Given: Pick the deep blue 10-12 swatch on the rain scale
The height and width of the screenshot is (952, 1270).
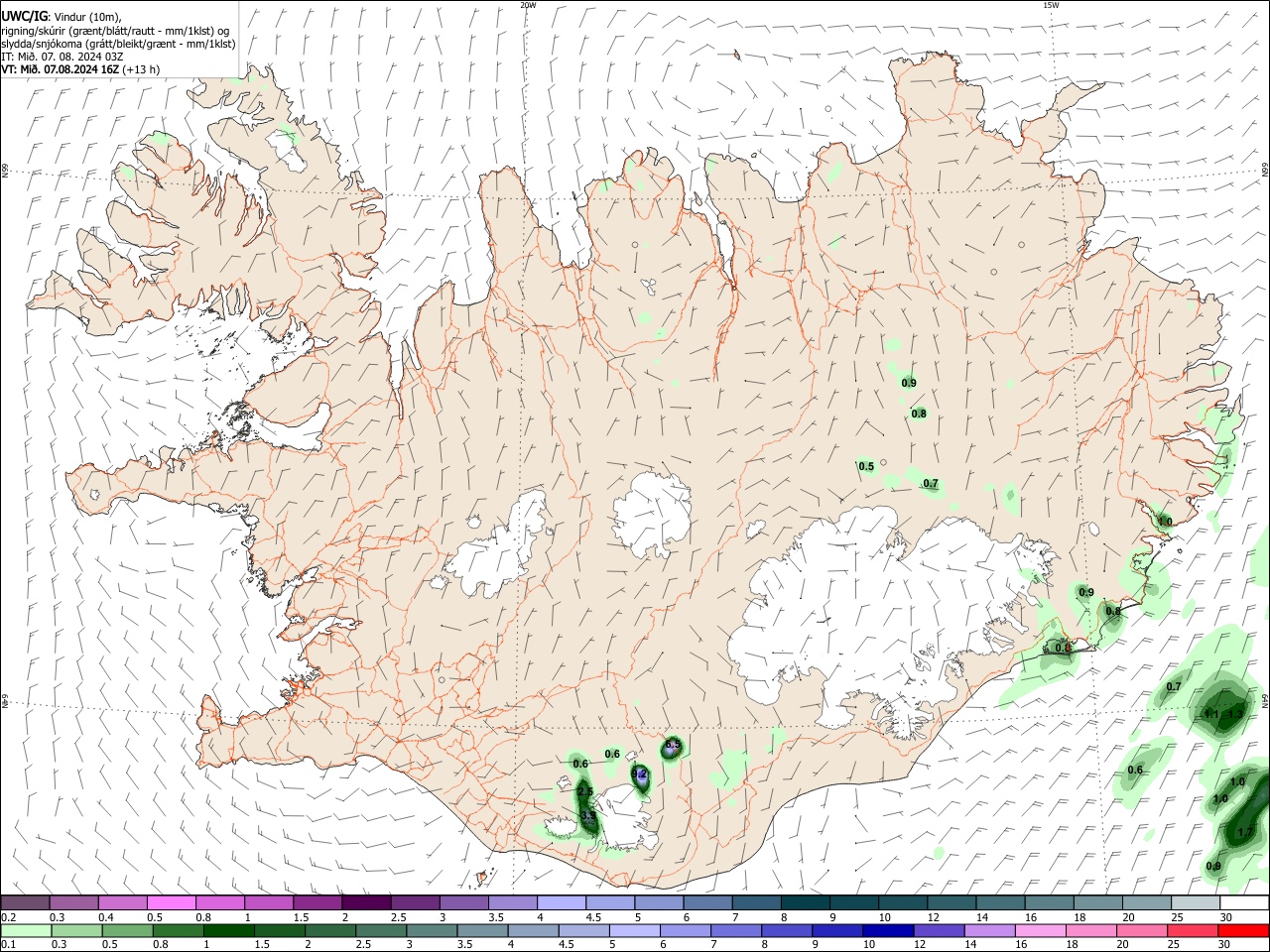Looking at the screenshot, I should tap(887, 930).
